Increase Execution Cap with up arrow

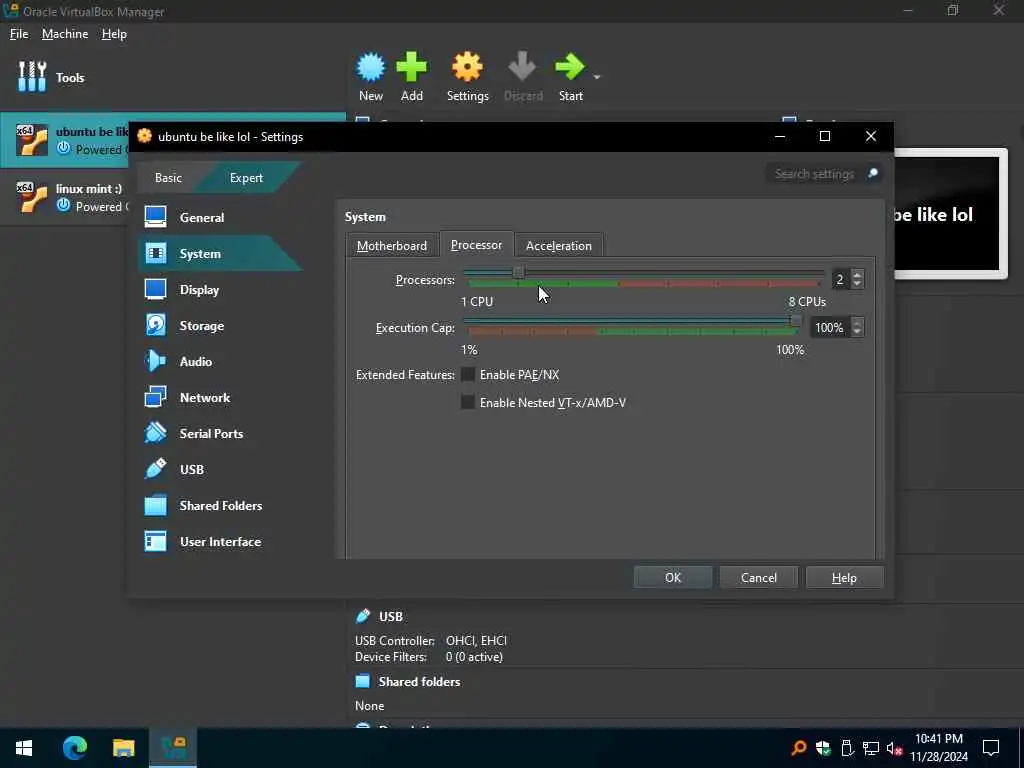tap(857, 323)
